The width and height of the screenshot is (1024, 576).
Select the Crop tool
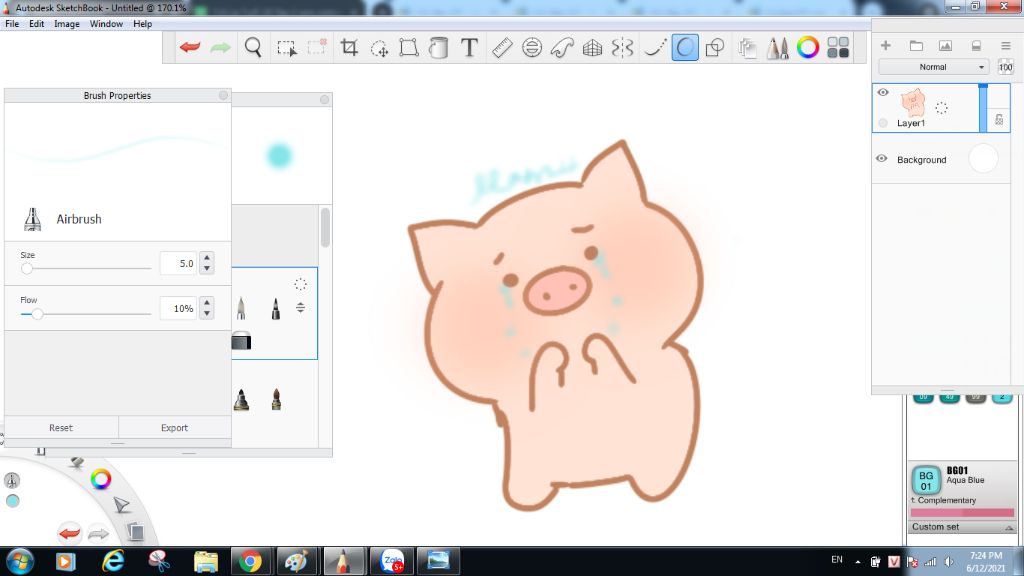pyautogui.click(x=349, y=48)
